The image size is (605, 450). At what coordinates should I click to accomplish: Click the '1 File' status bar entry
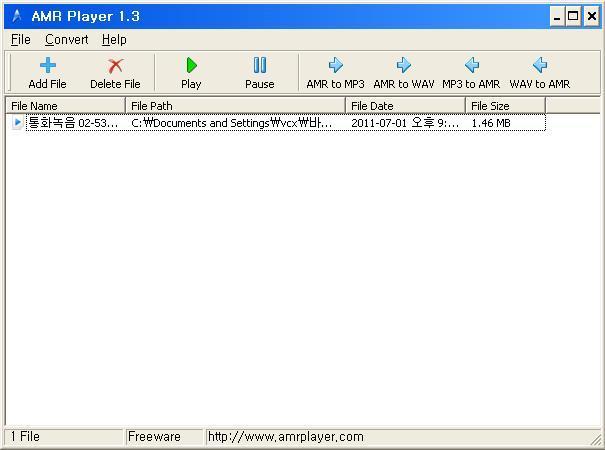pyautogui.click(x=64, y=436)
